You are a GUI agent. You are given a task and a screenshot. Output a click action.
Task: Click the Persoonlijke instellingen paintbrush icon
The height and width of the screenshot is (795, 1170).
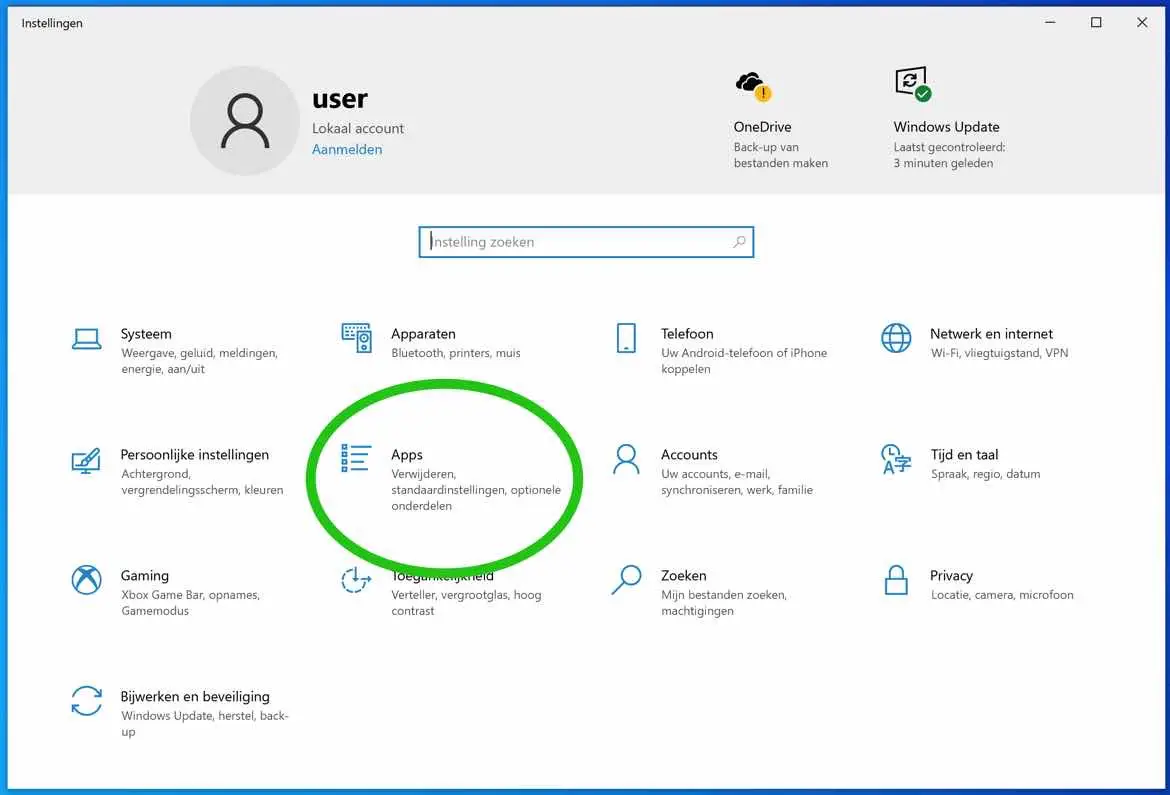(x=86, y=460)
